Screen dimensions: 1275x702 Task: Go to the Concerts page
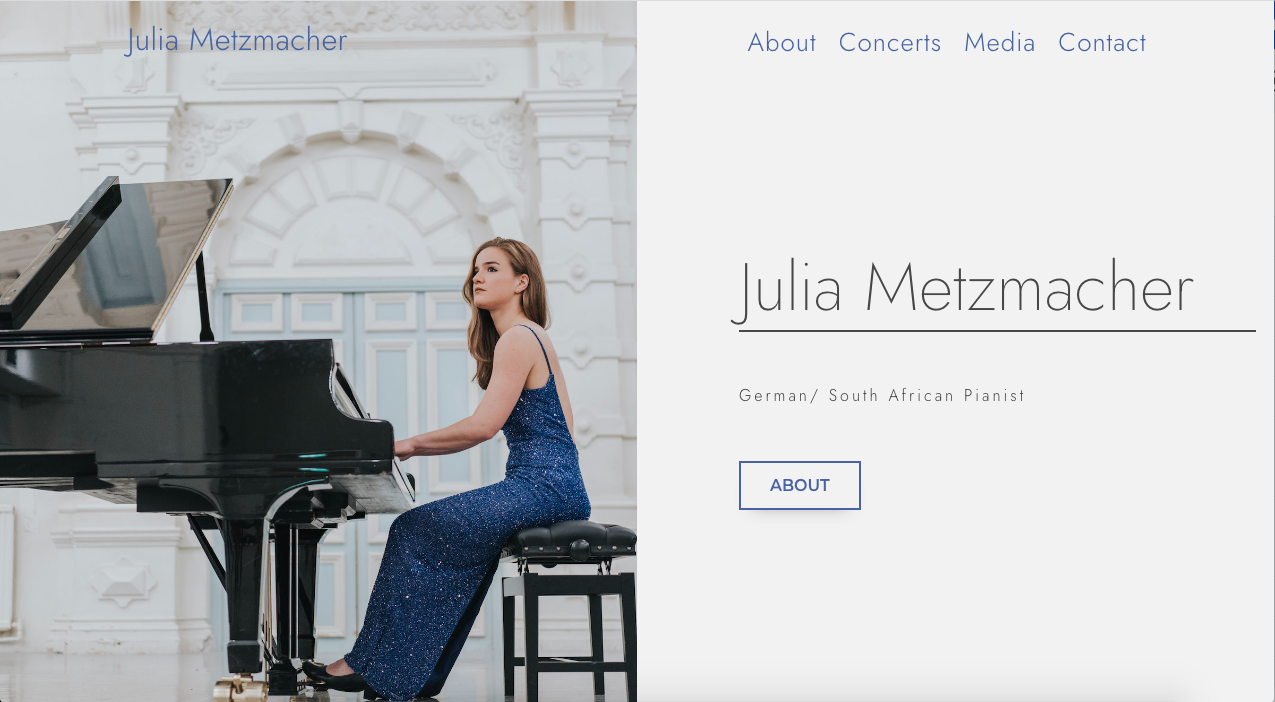click(890, 43)
